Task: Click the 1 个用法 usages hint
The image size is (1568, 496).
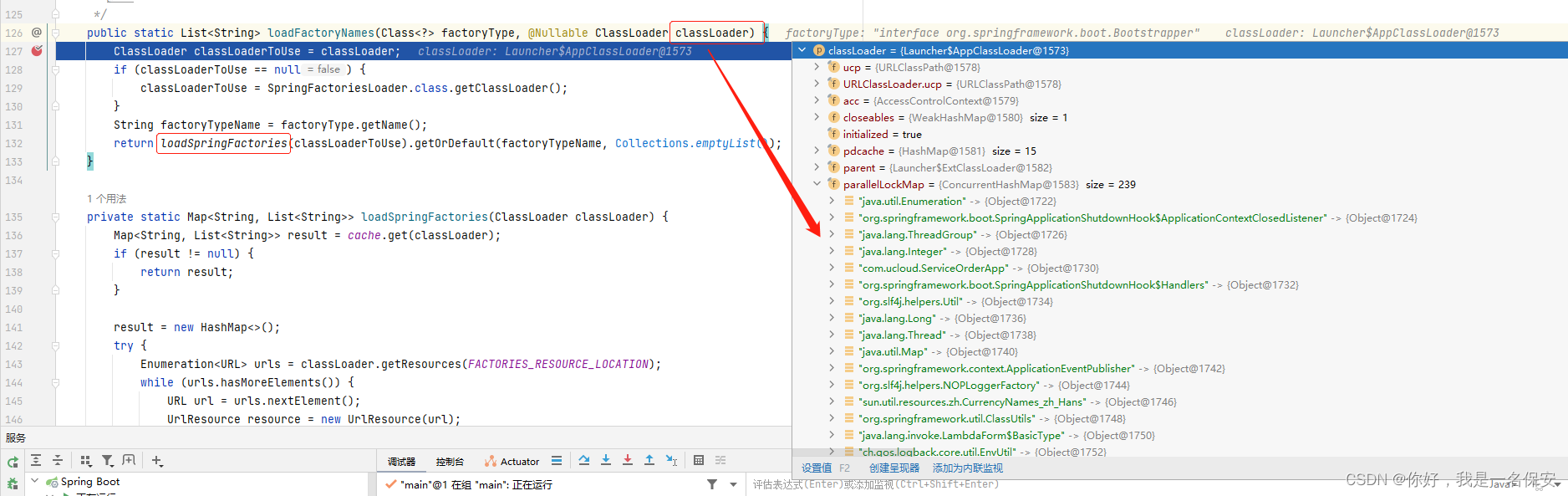Action: (x=107, y=199)
